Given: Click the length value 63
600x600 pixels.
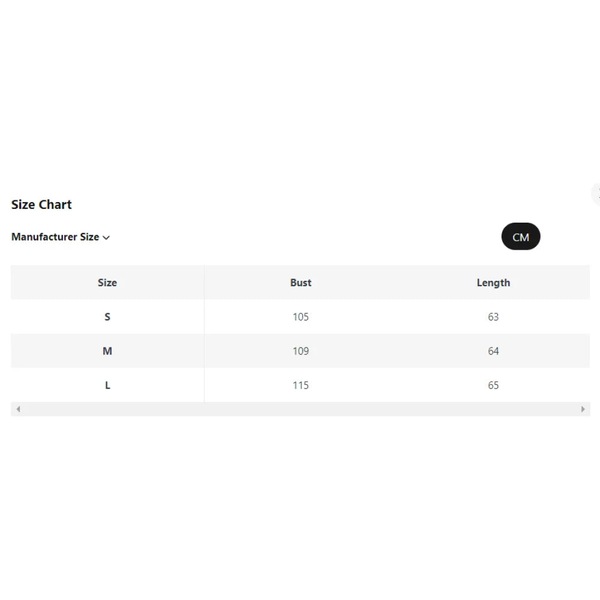Looking at the screenshot, I should 493,317.
